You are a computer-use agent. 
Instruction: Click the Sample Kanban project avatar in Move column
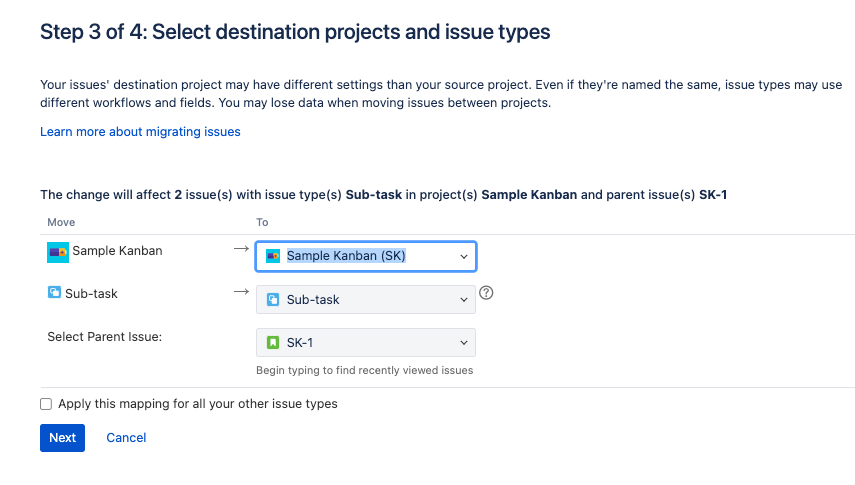coord(58,252)
